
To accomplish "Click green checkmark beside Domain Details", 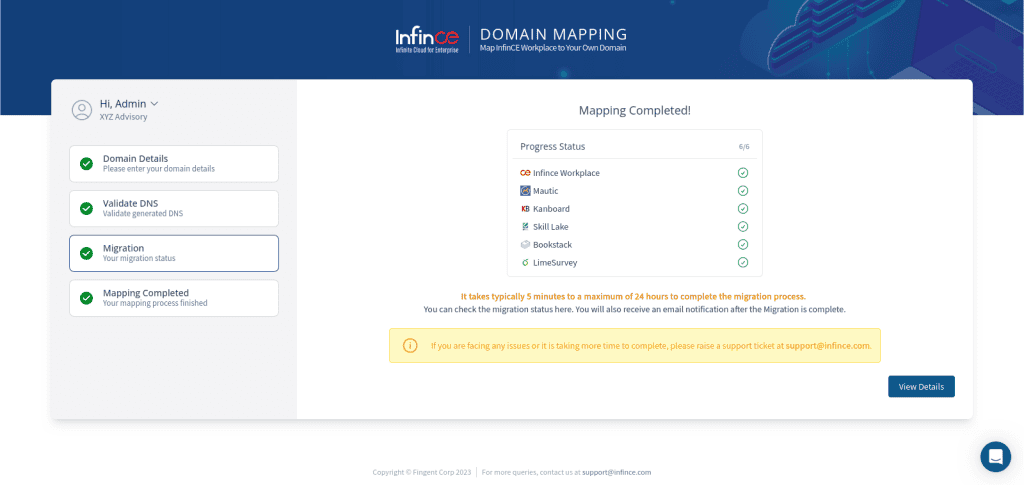I will point(86,163).
